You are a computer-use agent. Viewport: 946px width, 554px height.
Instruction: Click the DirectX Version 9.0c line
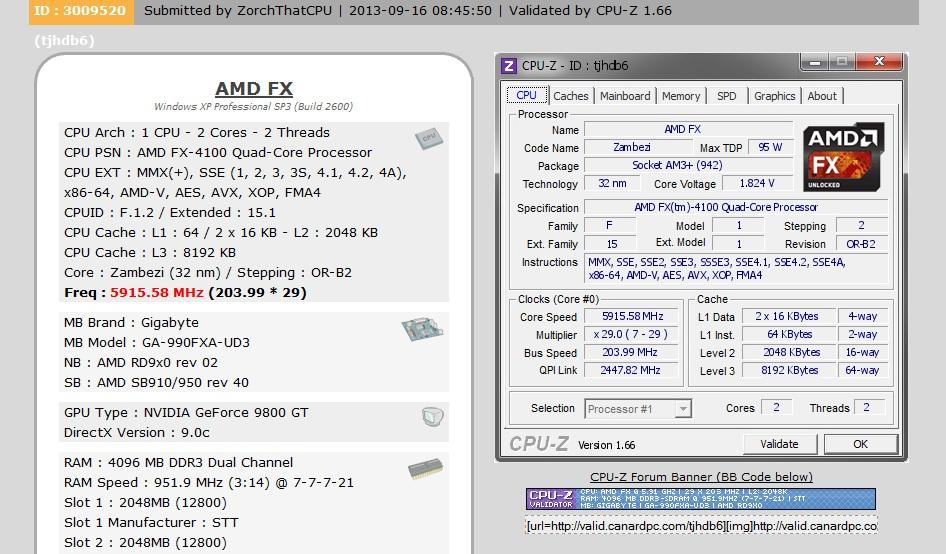[x=137, y=433]
